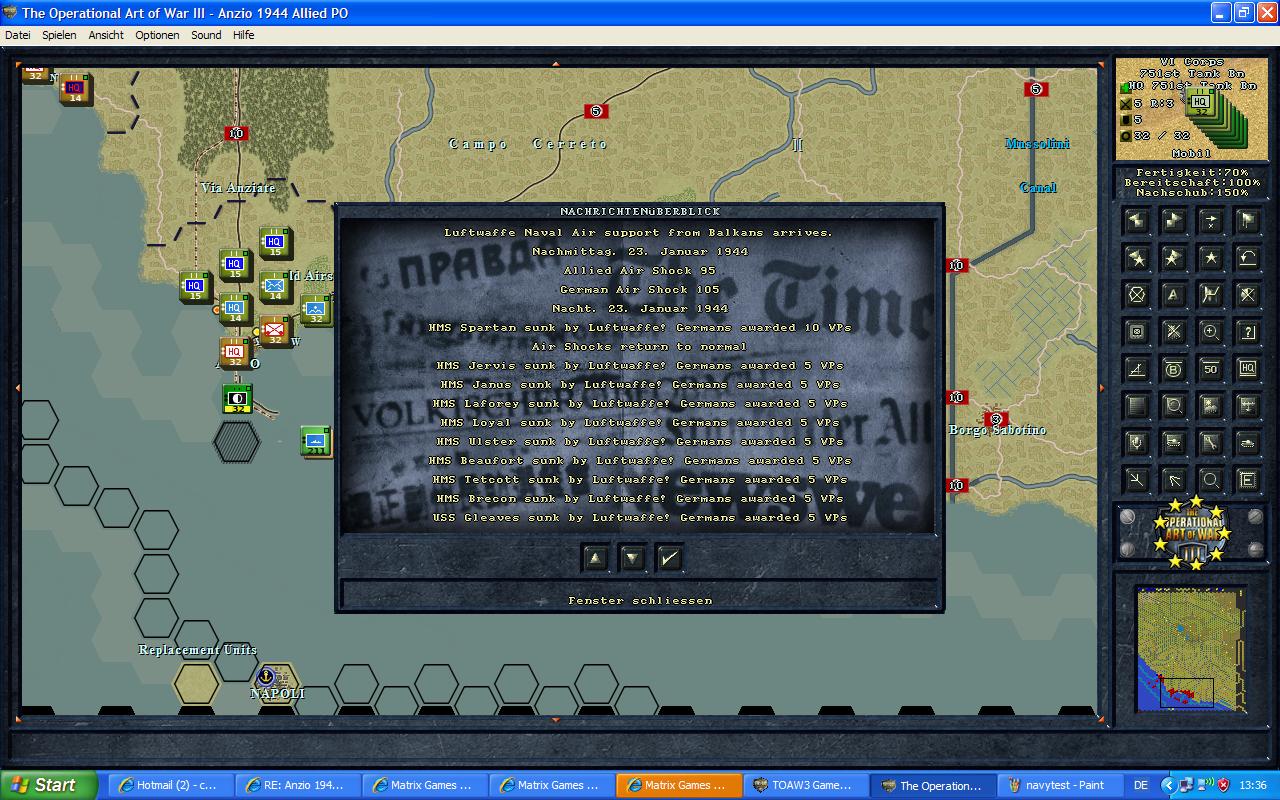Click the Allied Air Shock 95 line
Viewport: 1280px width, 800px height.
click(x=640, y=271)
